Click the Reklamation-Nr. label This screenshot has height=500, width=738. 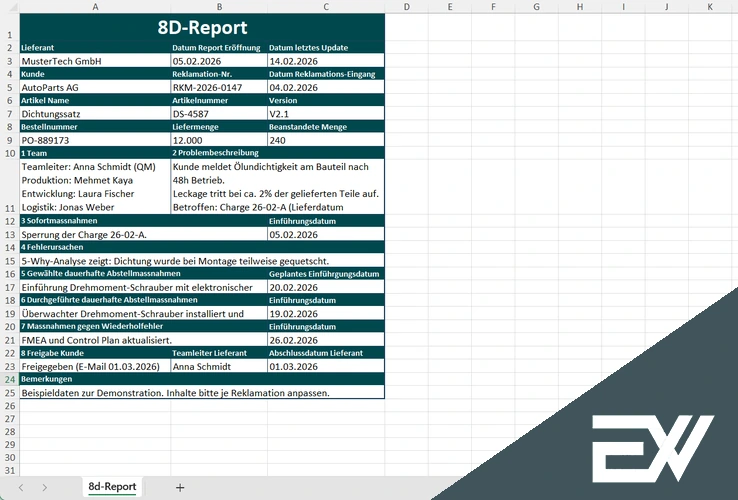point(202,74)
